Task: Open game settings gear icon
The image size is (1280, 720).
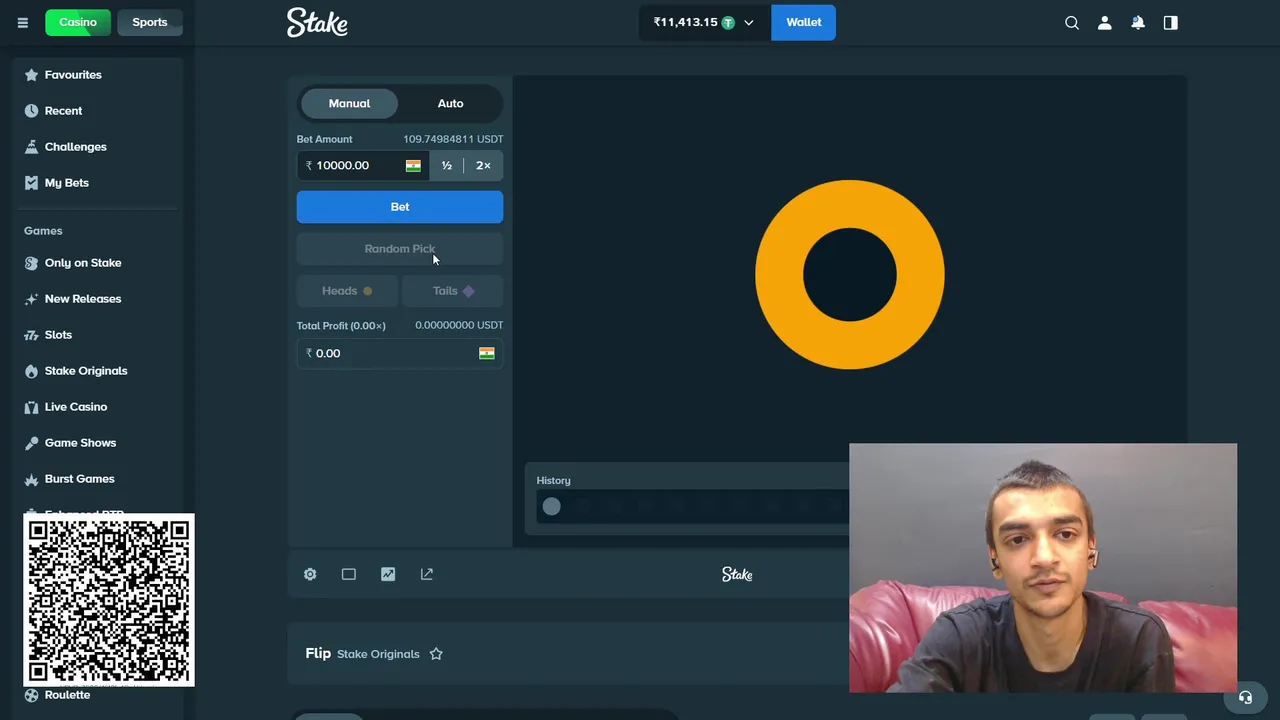Action: [310, 574]
